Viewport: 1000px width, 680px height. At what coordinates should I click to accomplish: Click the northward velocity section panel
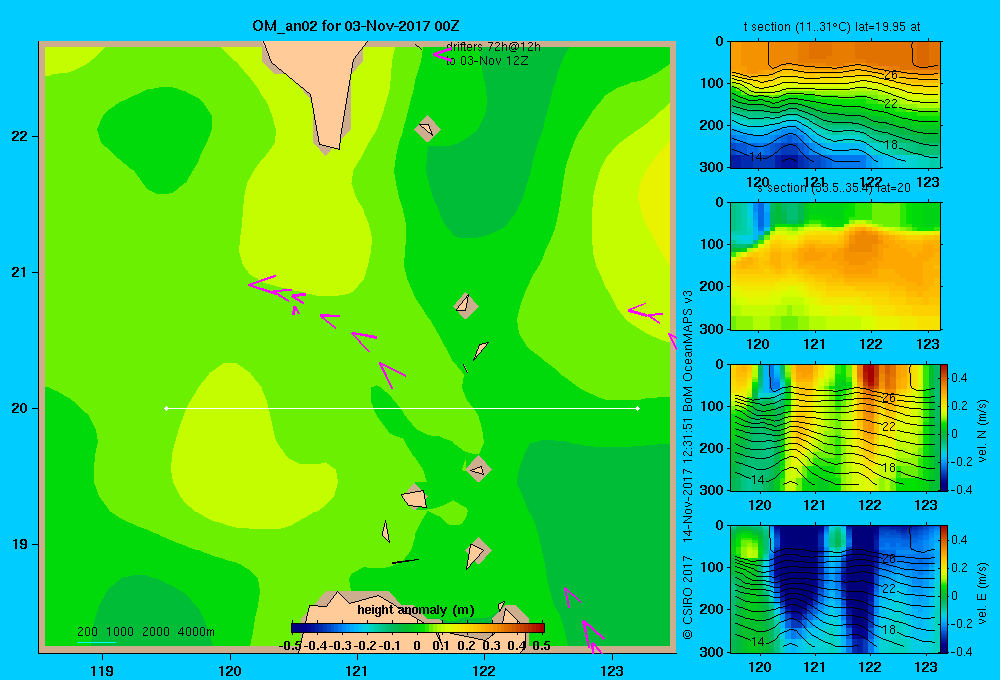tap(835, 427)
